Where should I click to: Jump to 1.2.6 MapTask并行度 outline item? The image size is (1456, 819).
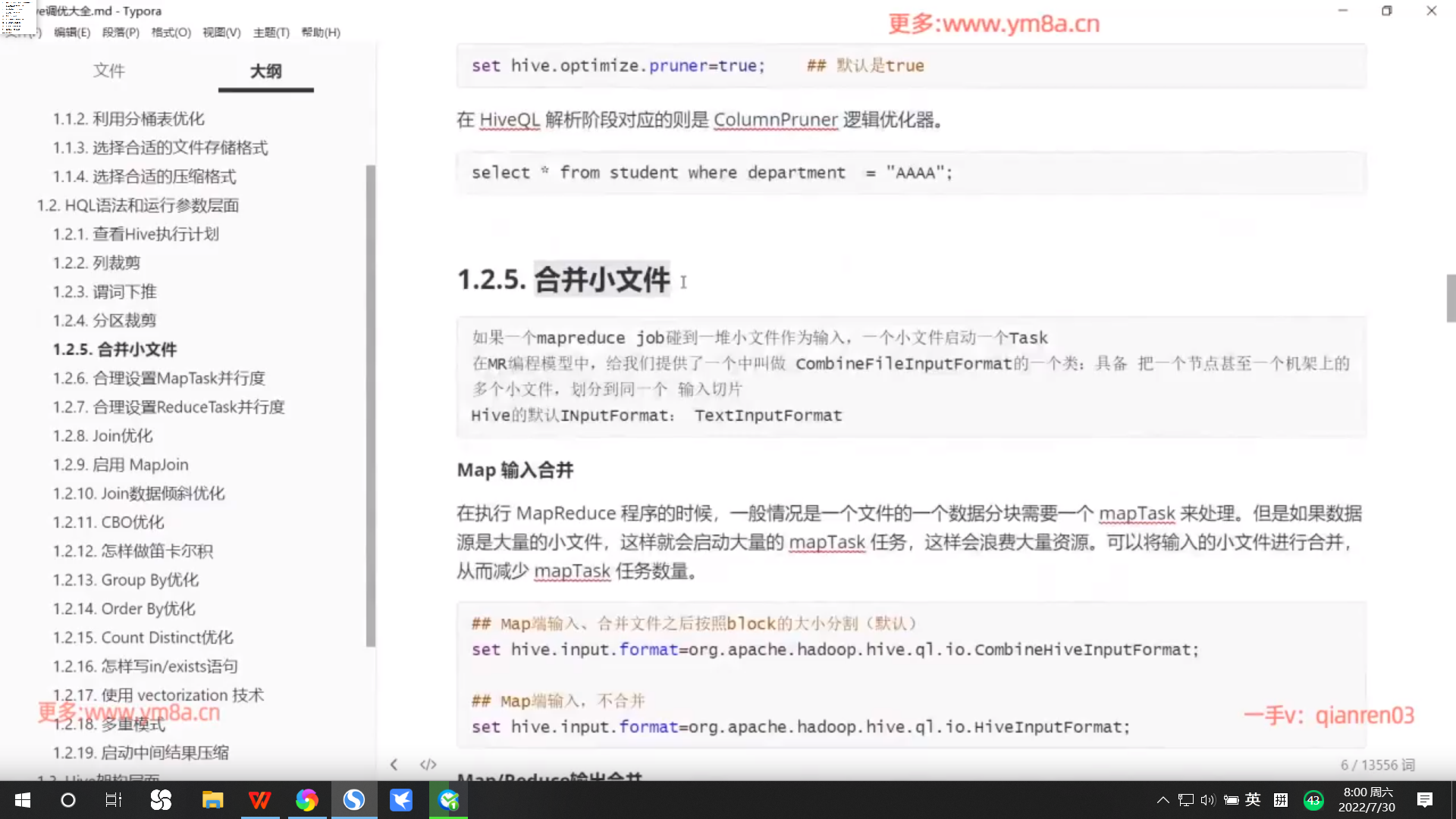point(159,378)
